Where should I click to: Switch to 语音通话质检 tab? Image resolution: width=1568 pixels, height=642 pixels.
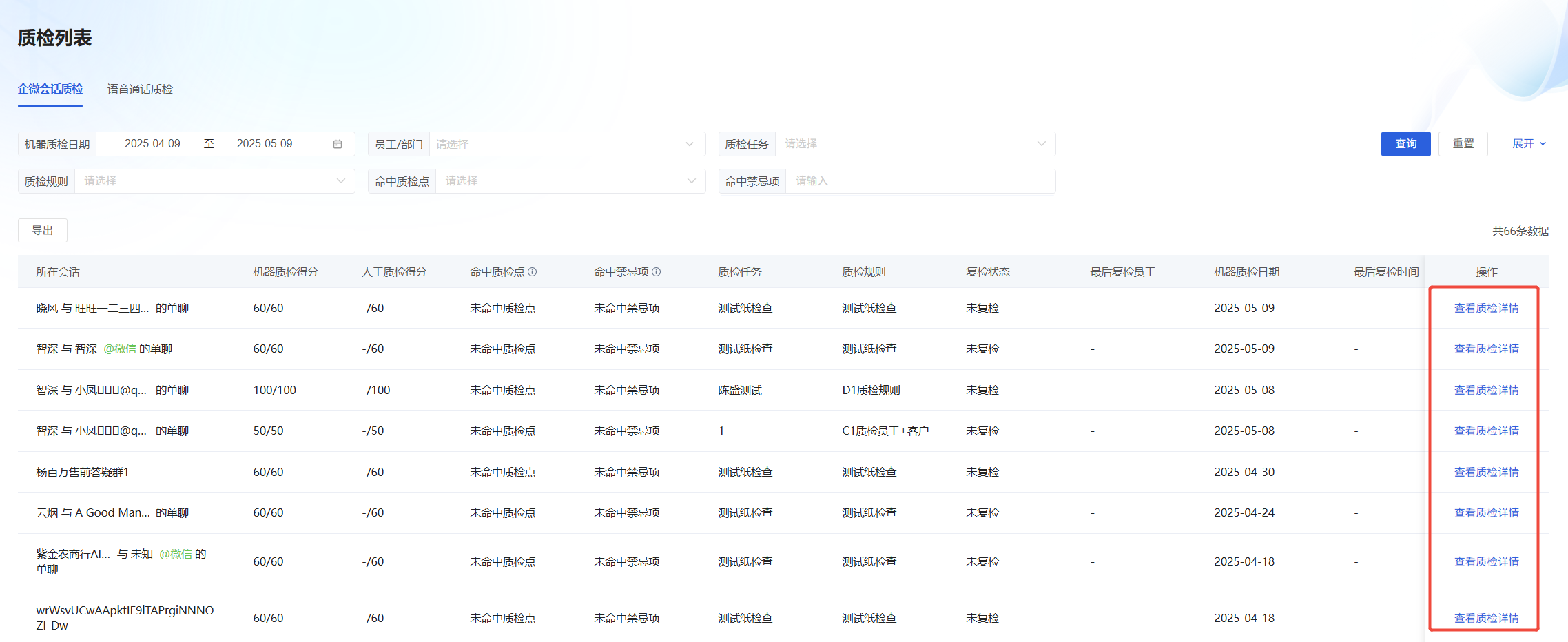140,89
